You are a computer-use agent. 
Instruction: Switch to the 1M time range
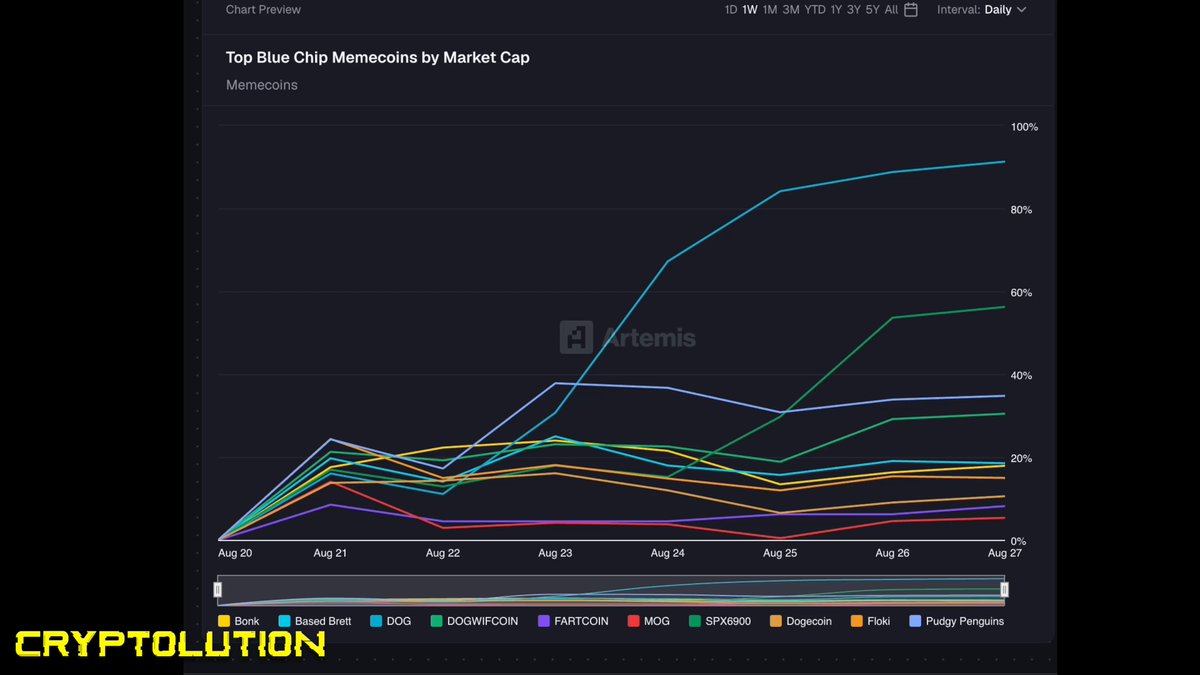(769, 10)
